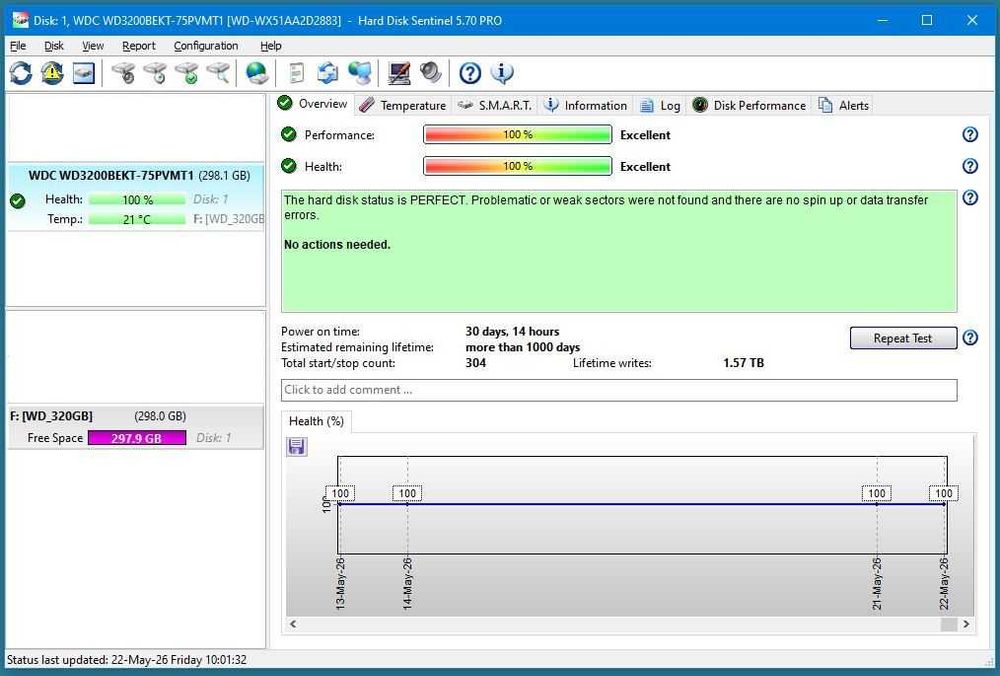This screenshot has height=676, width=1000.
Task: Click the 'No actions needed.' status text
Action: [337, 244]
